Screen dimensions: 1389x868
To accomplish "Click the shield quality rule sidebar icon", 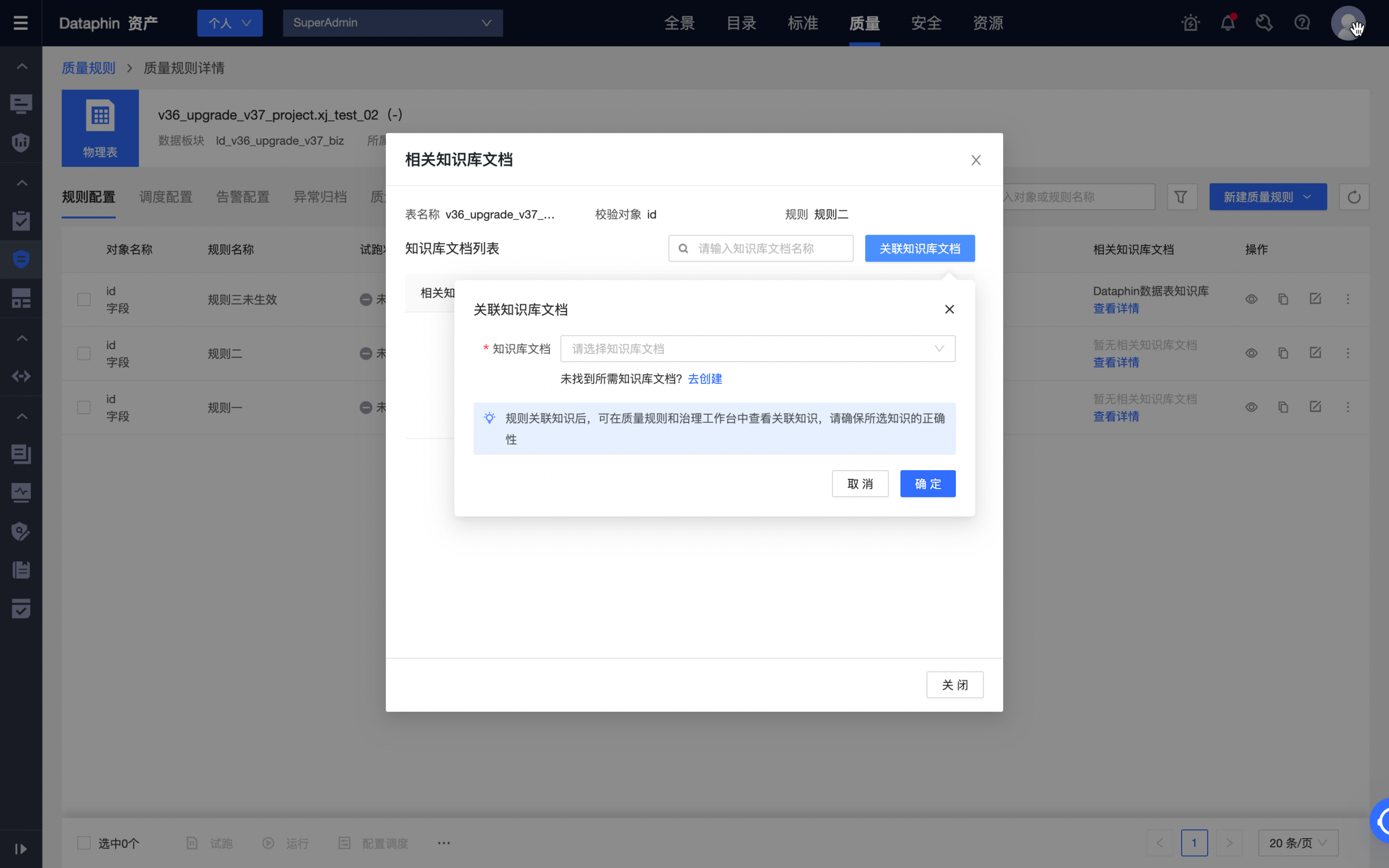I will pos(21,259).
